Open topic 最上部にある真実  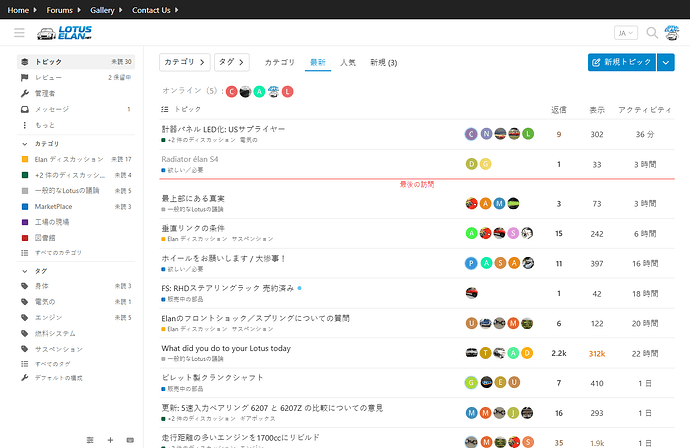tap(193, 198)
